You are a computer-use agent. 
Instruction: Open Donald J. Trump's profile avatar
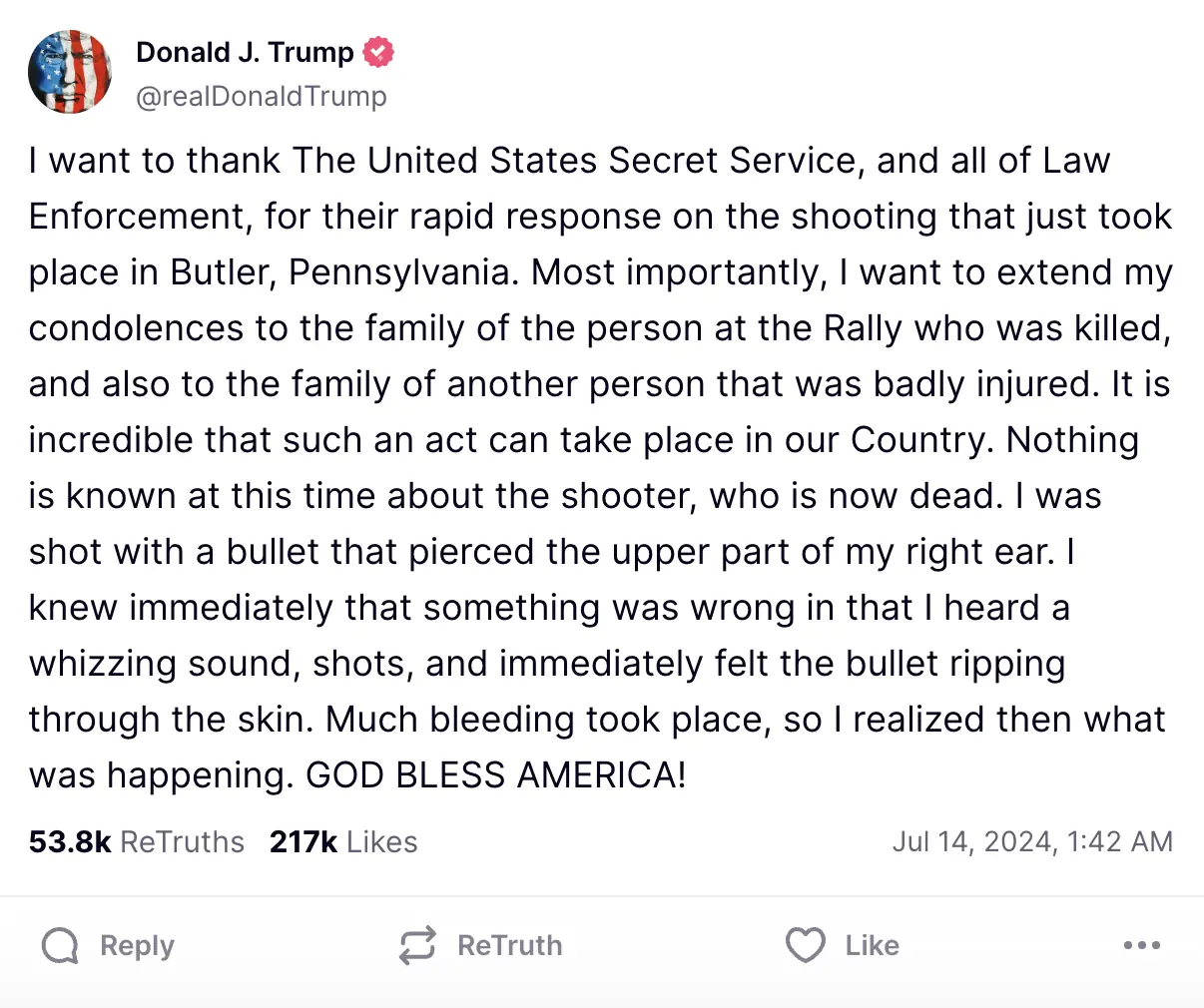(x=69, y=72)
